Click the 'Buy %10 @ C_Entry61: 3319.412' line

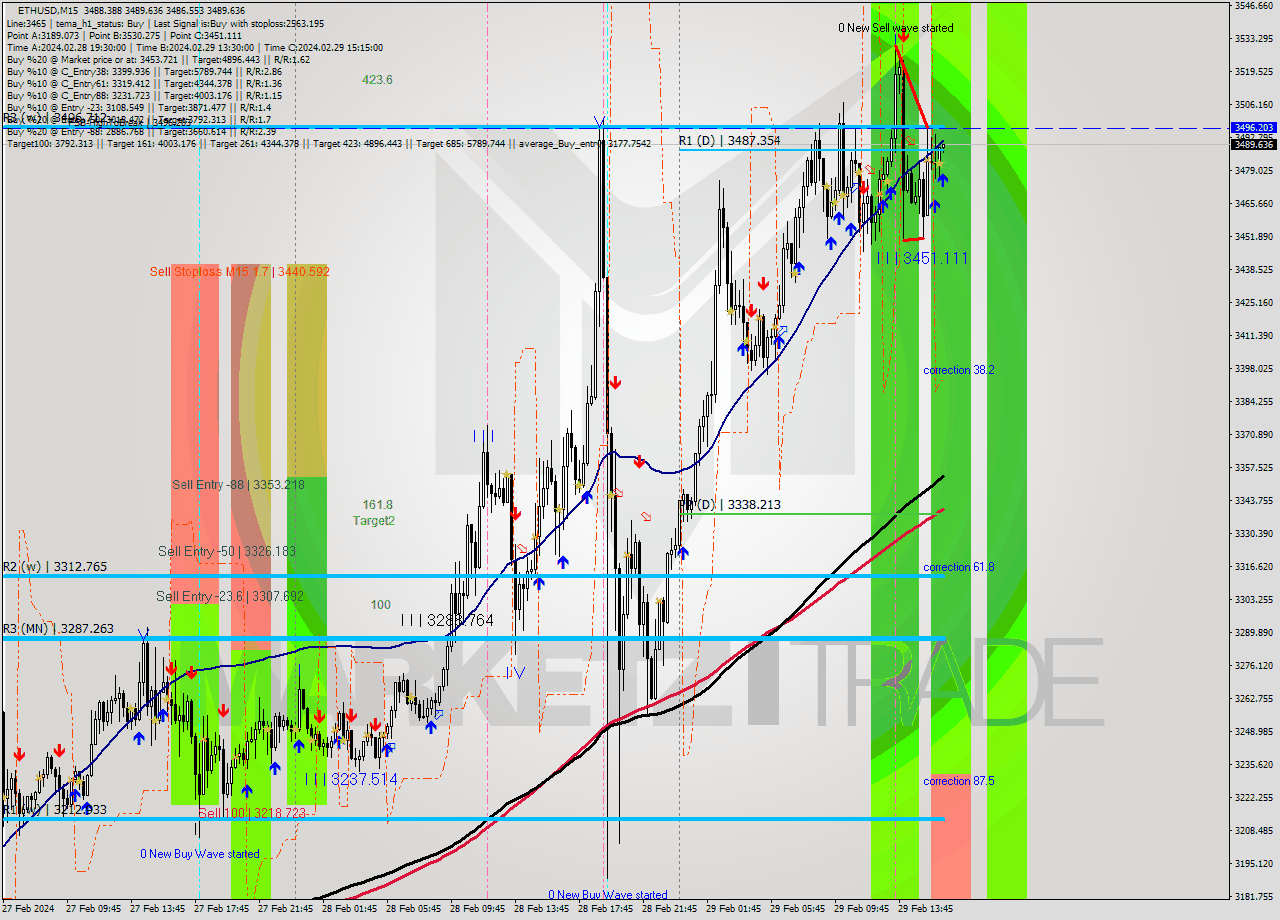point(144,84)
